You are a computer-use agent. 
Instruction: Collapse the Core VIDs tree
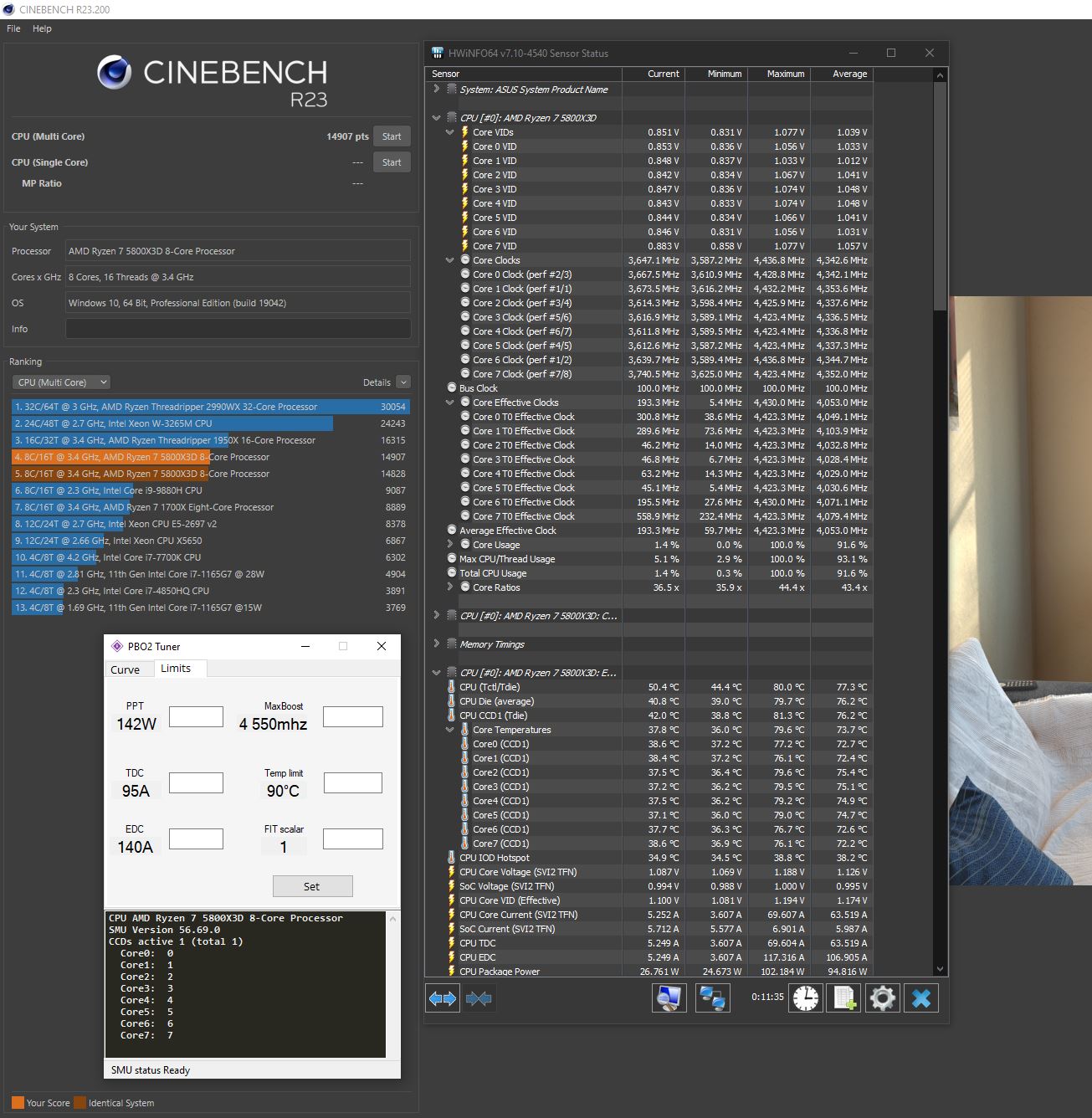pyautogui.click(x=449, y=132)
